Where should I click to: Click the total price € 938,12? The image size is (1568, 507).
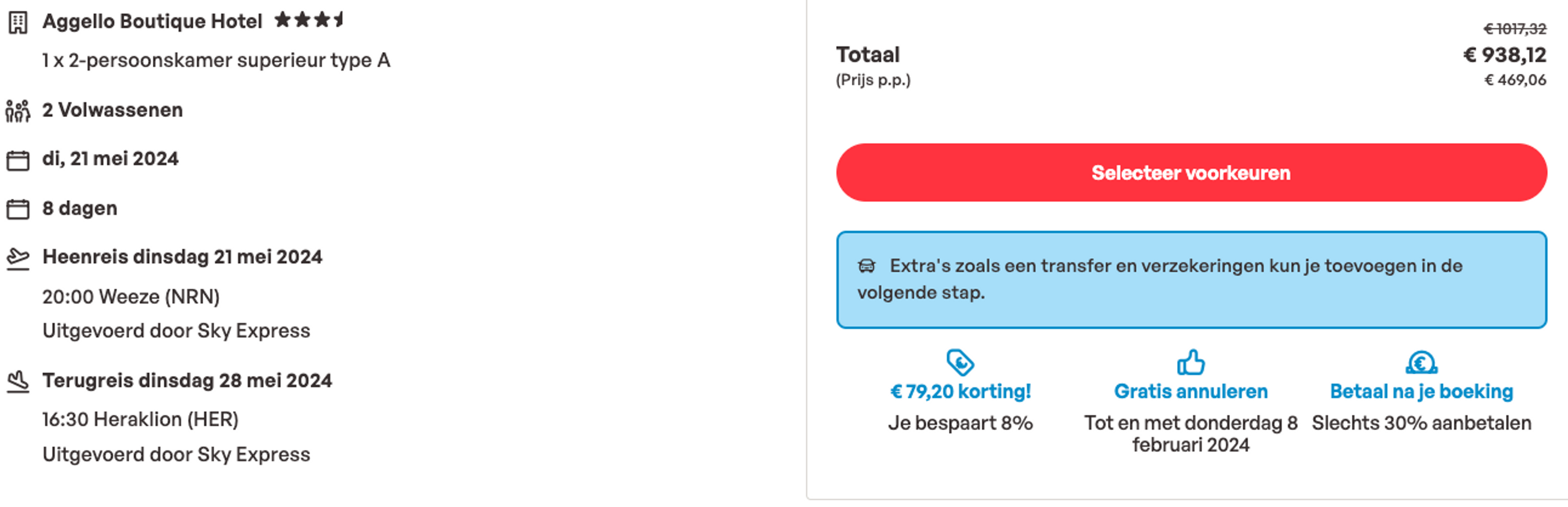point(1504,56)
